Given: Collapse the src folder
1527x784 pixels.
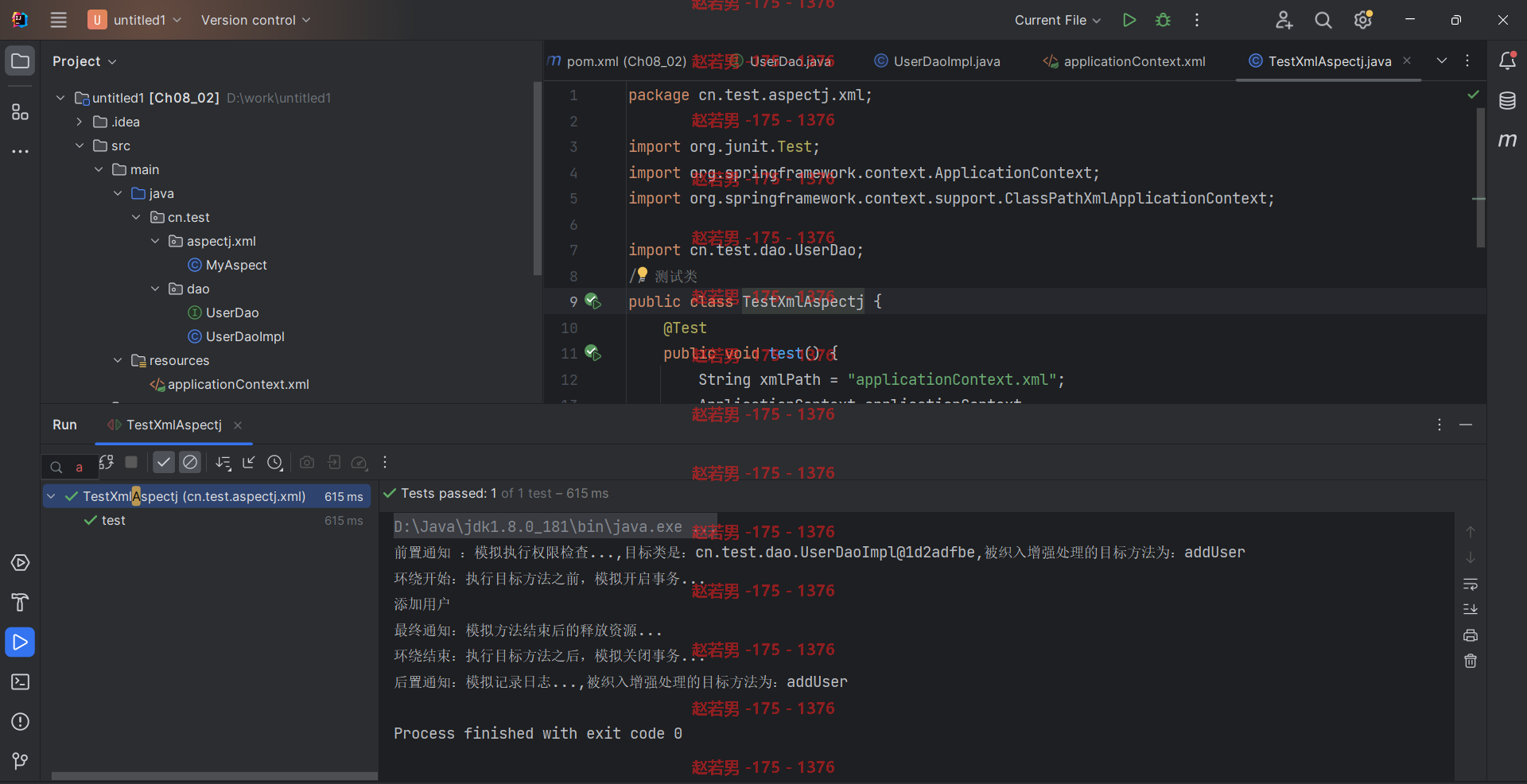Looking at the screenshot, I should pos(79,146).
